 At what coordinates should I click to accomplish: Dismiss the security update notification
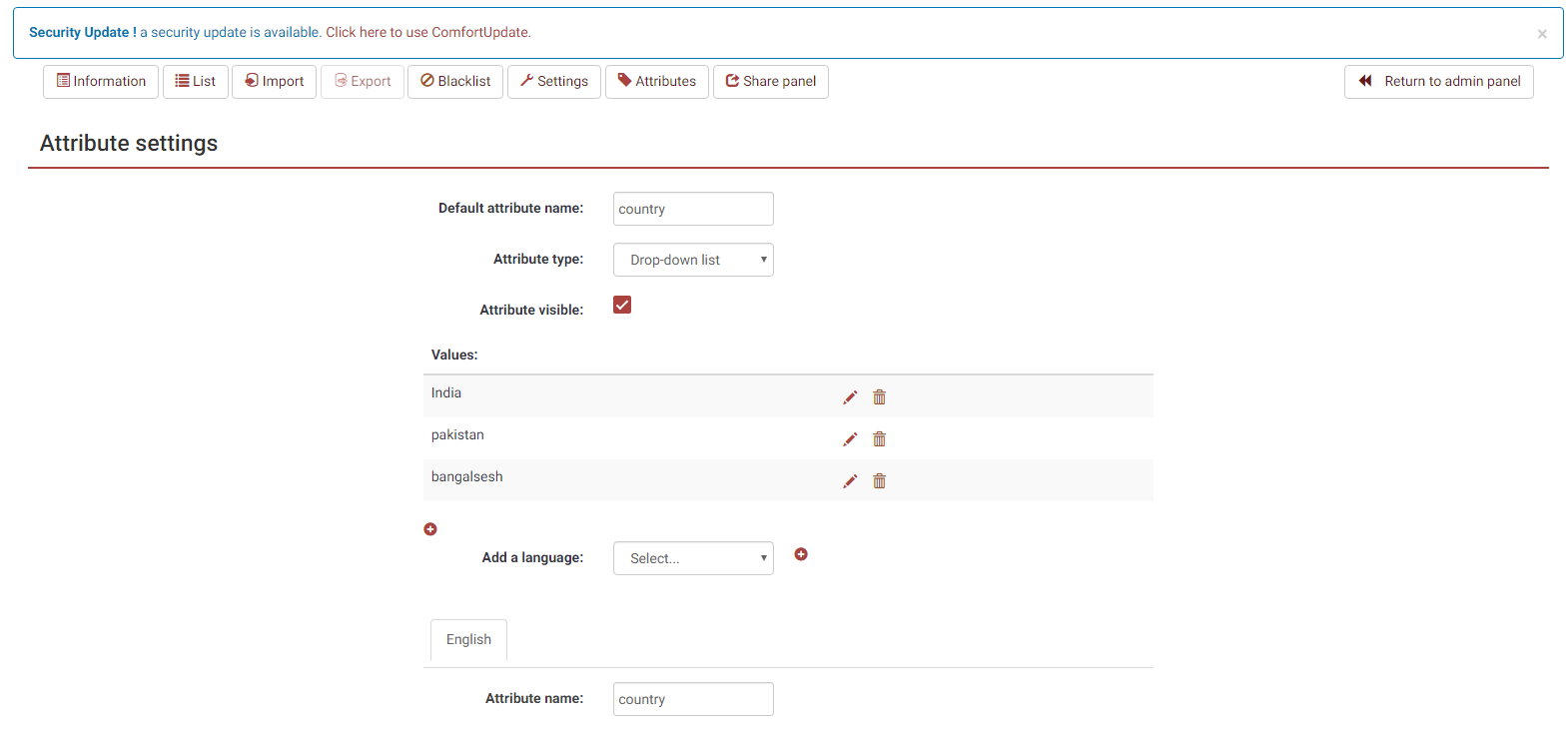[1542, 34]
